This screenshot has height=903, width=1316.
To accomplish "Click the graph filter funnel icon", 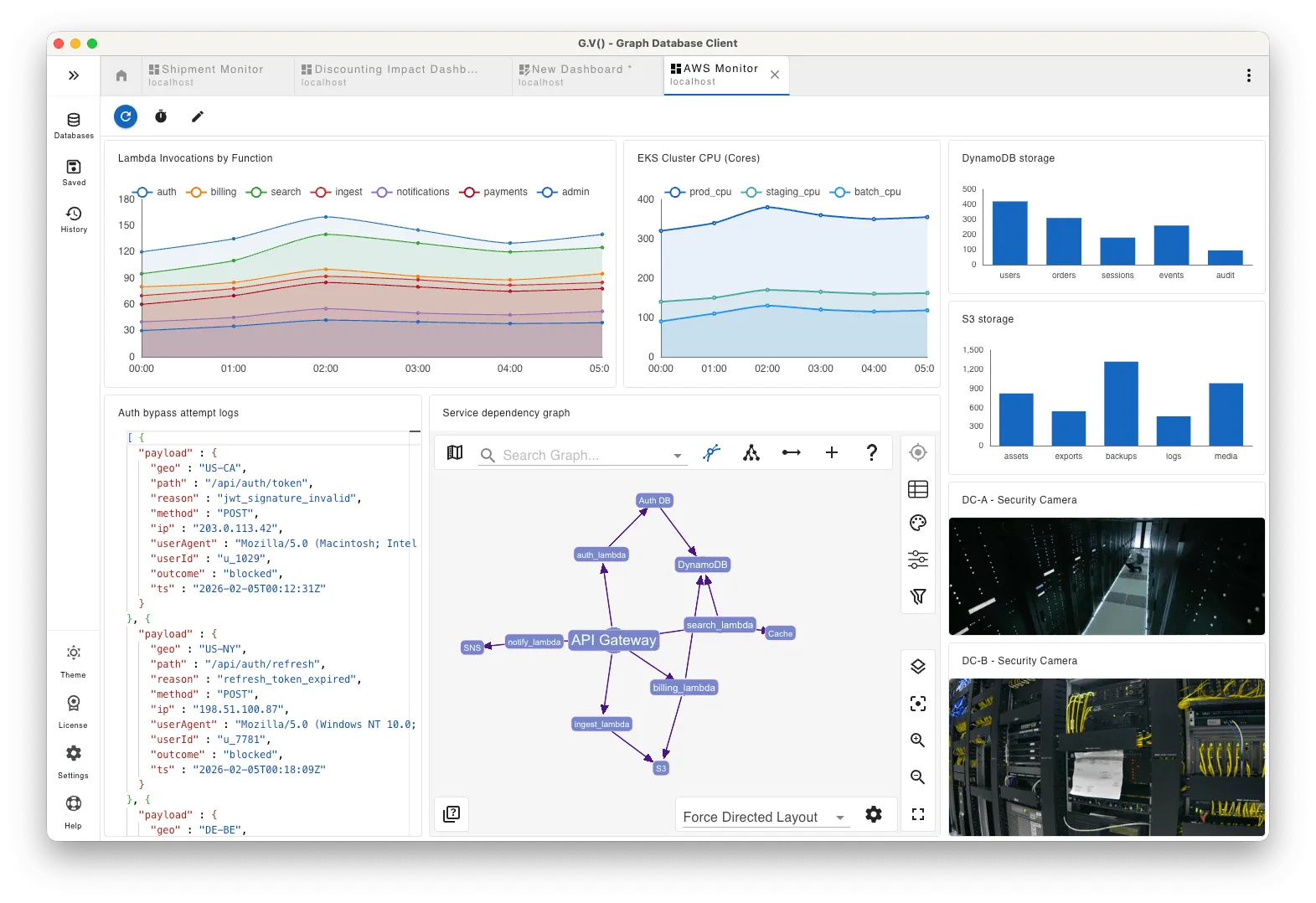I will click(918, 596).
